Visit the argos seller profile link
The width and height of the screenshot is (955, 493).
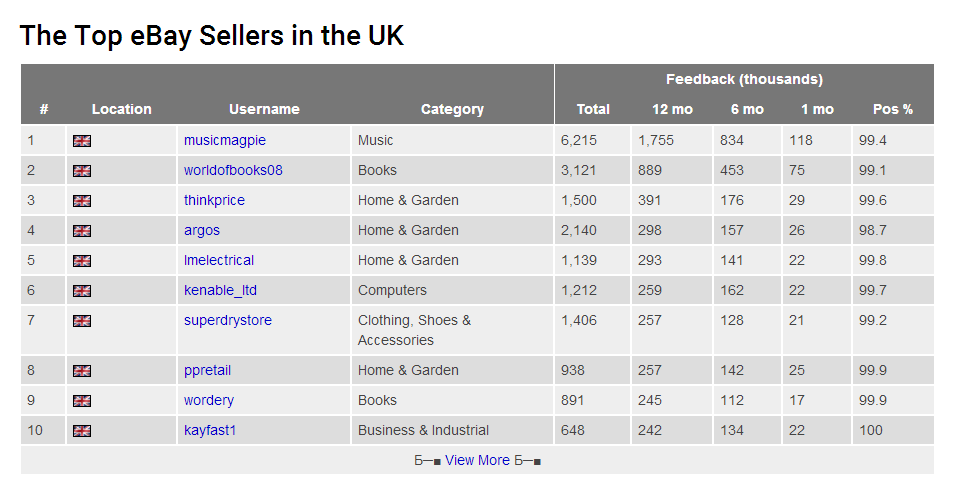pos(202,230)
